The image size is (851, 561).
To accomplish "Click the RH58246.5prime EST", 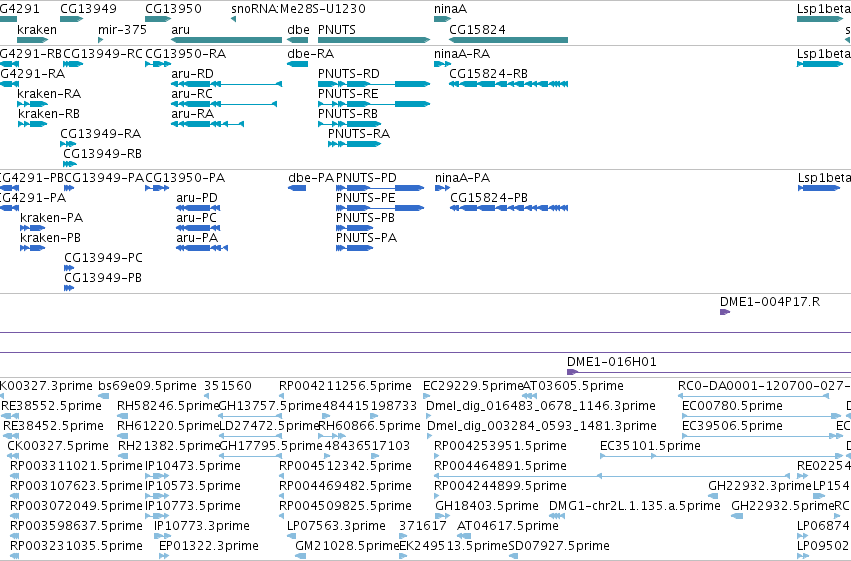I will pos(123,416).
